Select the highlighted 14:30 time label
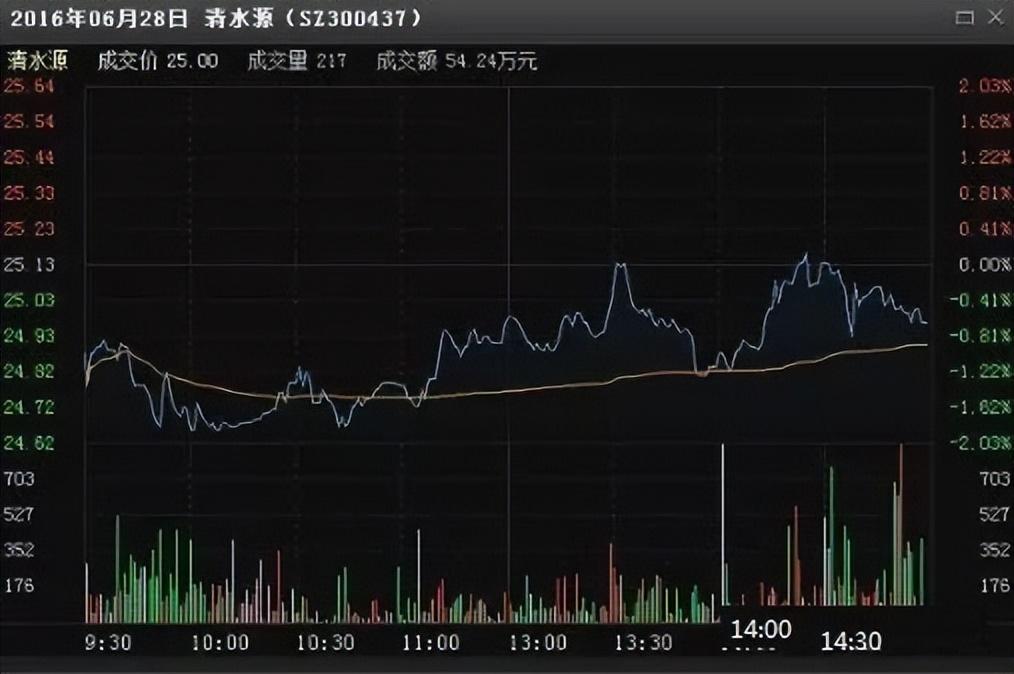The width and height of the screenshot is (1014, 674). (851, 640)
